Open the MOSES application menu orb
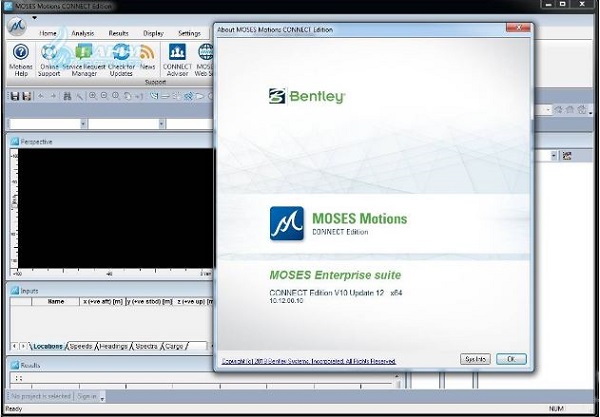Viewport: 600px width, 417px height. (x=17, y=26)
